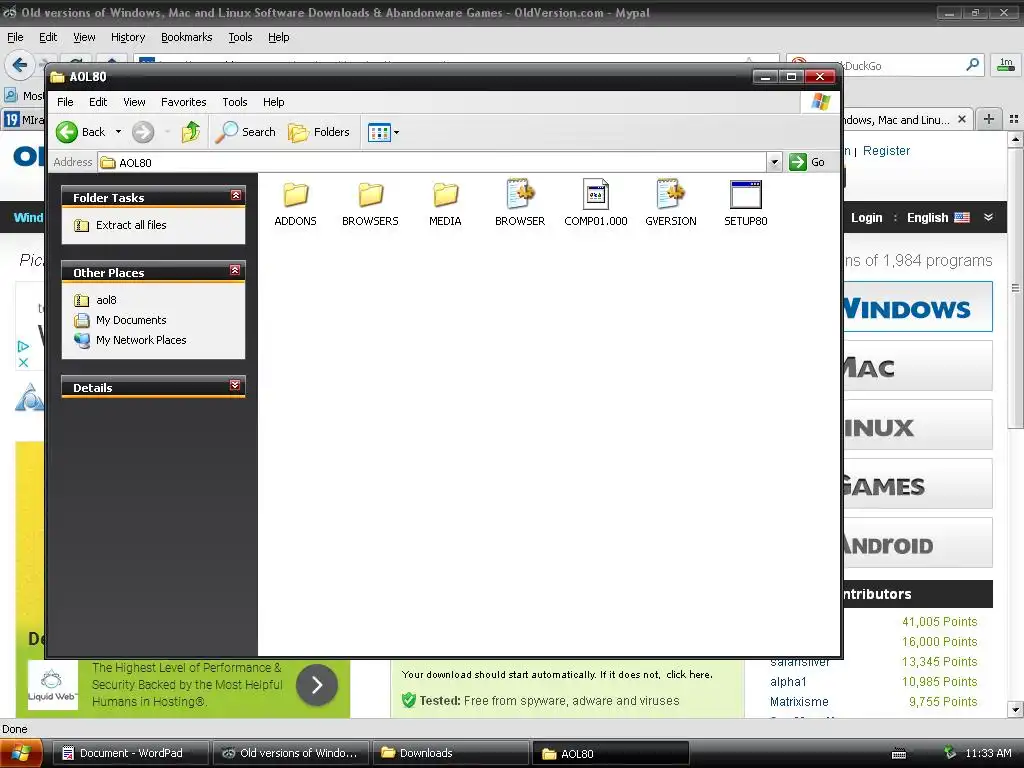Click the Games category banner
Viewport: 1024px width, 768px height.
917,484
